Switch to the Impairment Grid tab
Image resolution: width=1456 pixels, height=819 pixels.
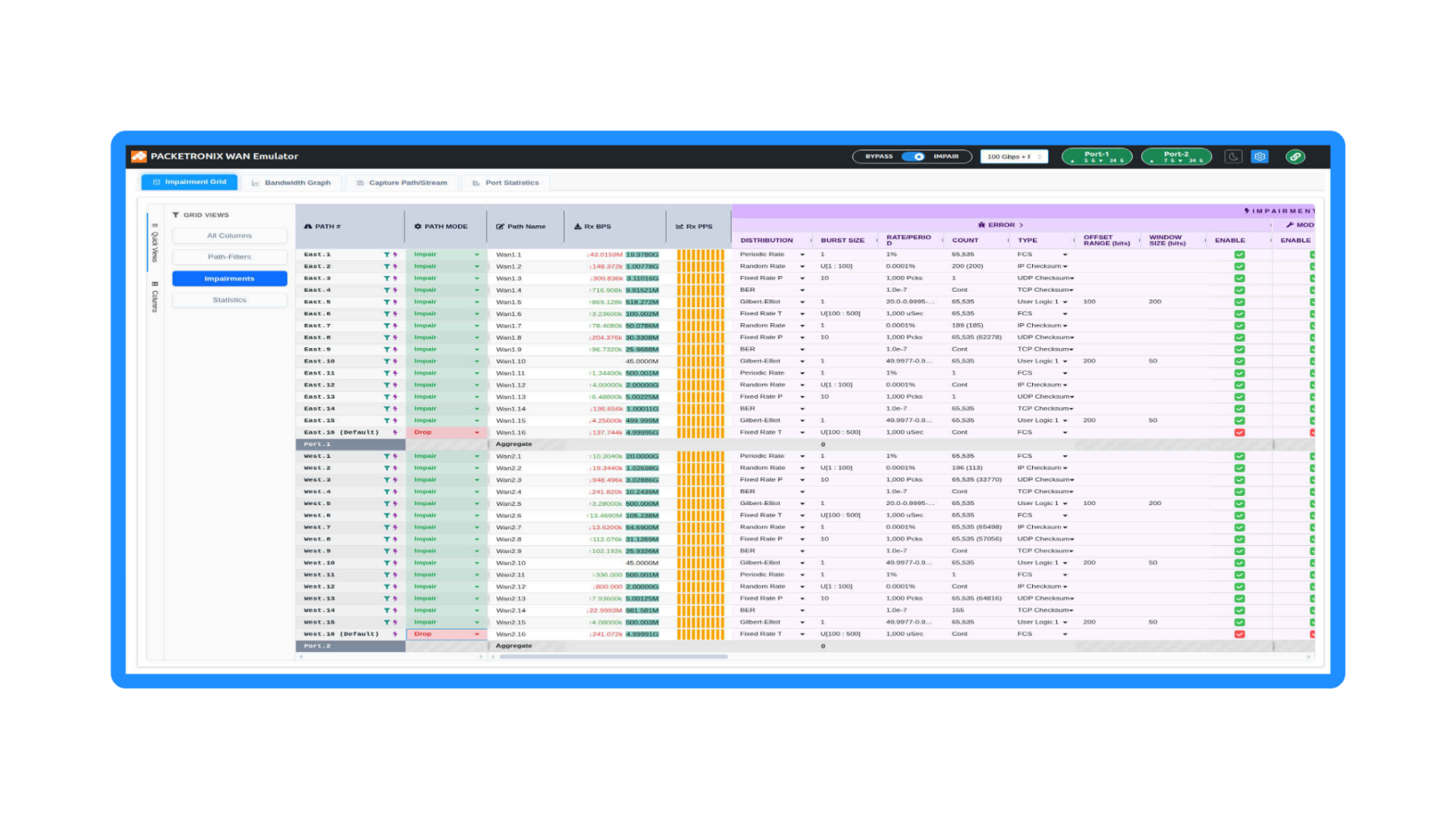pyautogui.click(x=190, y=182)
